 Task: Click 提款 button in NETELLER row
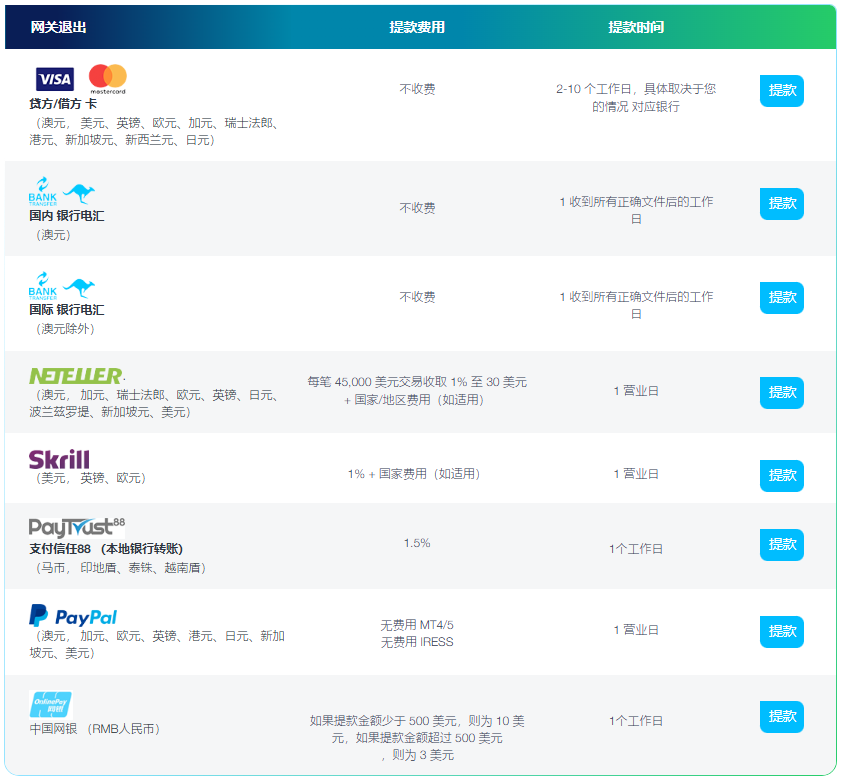(781, 393)
